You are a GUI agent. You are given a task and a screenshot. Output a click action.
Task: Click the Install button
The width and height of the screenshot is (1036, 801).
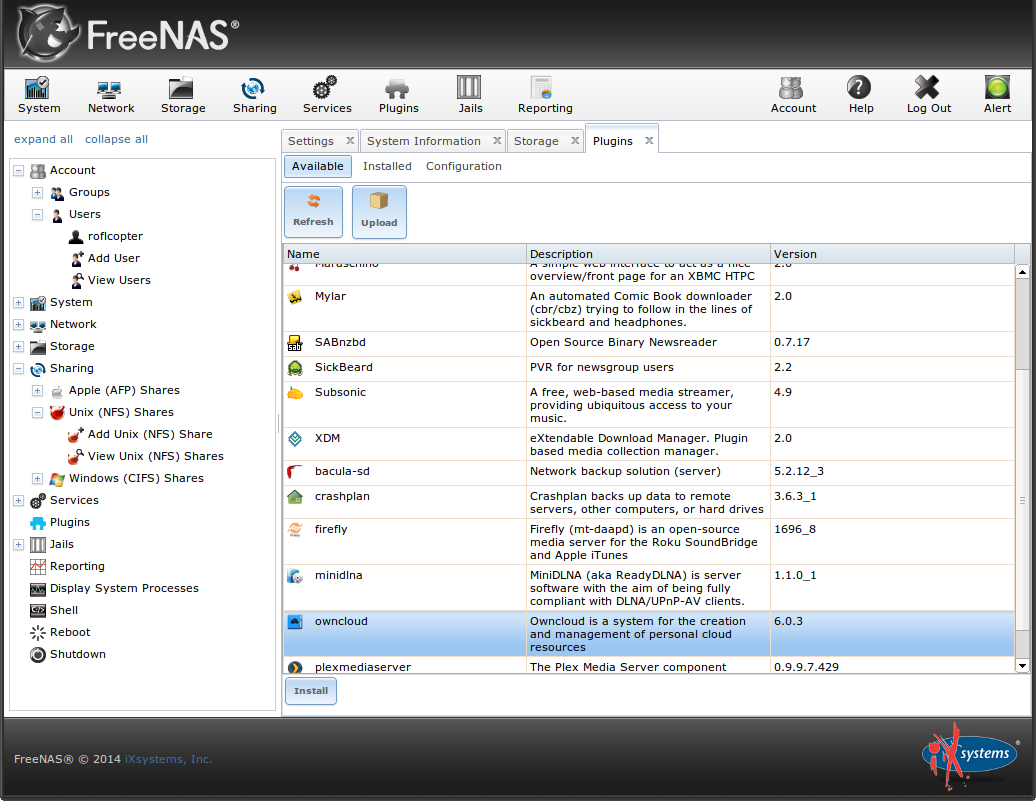(311, 691)
